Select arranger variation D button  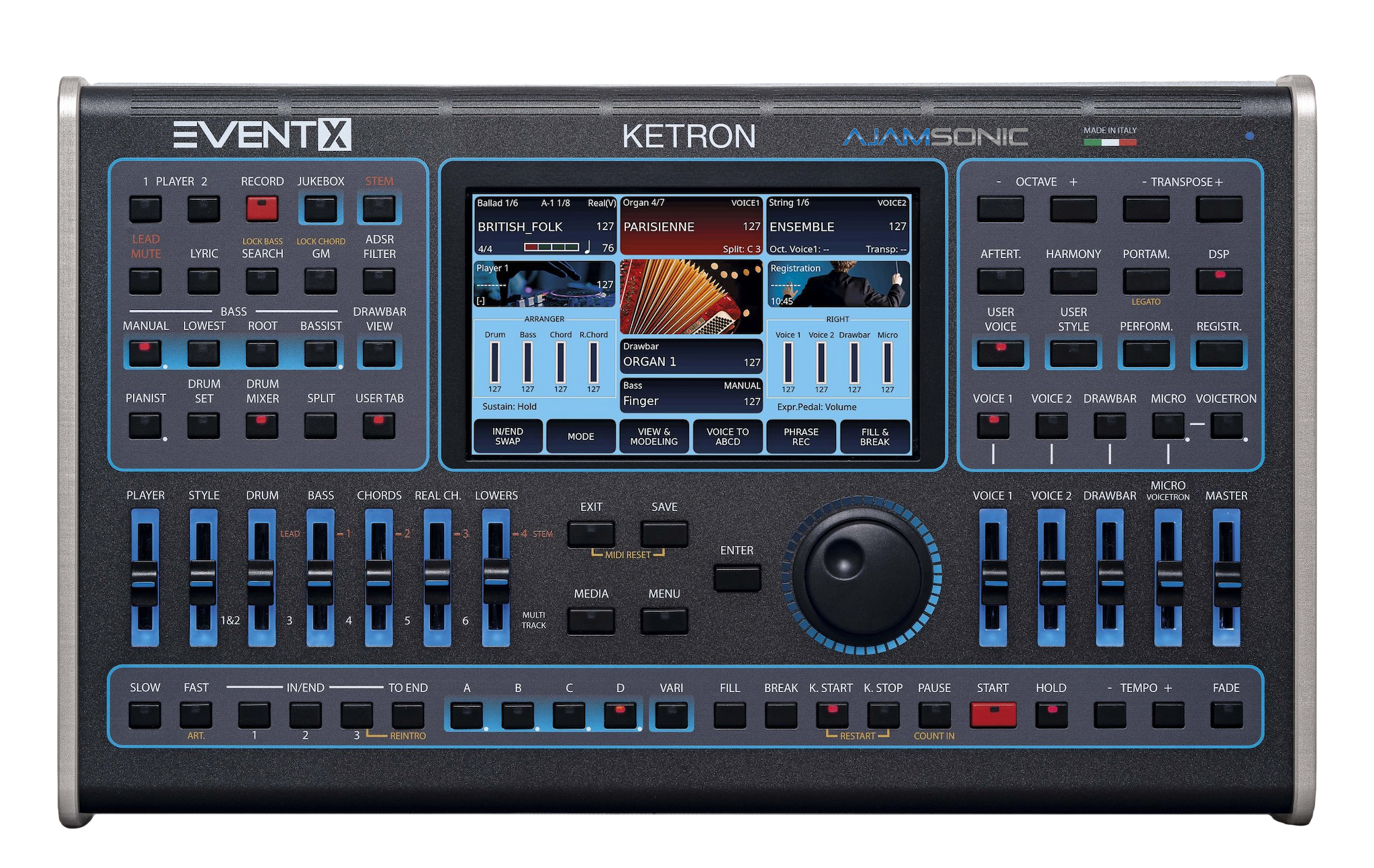click(621, 715)
